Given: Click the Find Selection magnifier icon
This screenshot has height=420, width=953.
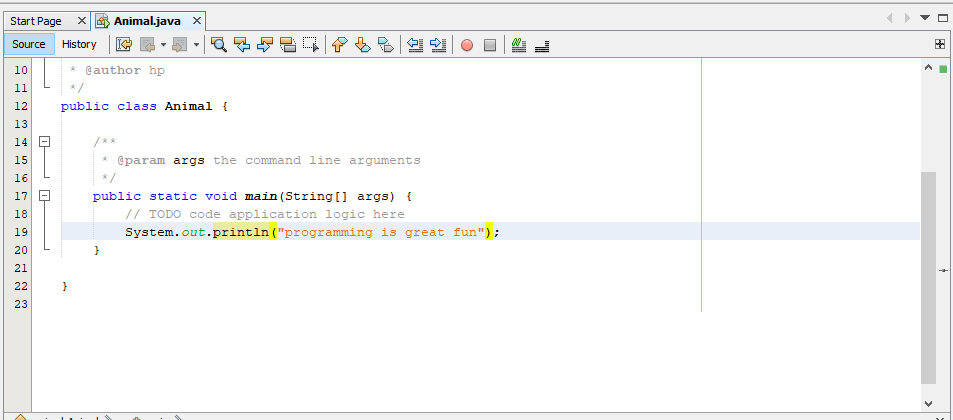Looking at the screenshot, I should [219, 44].
